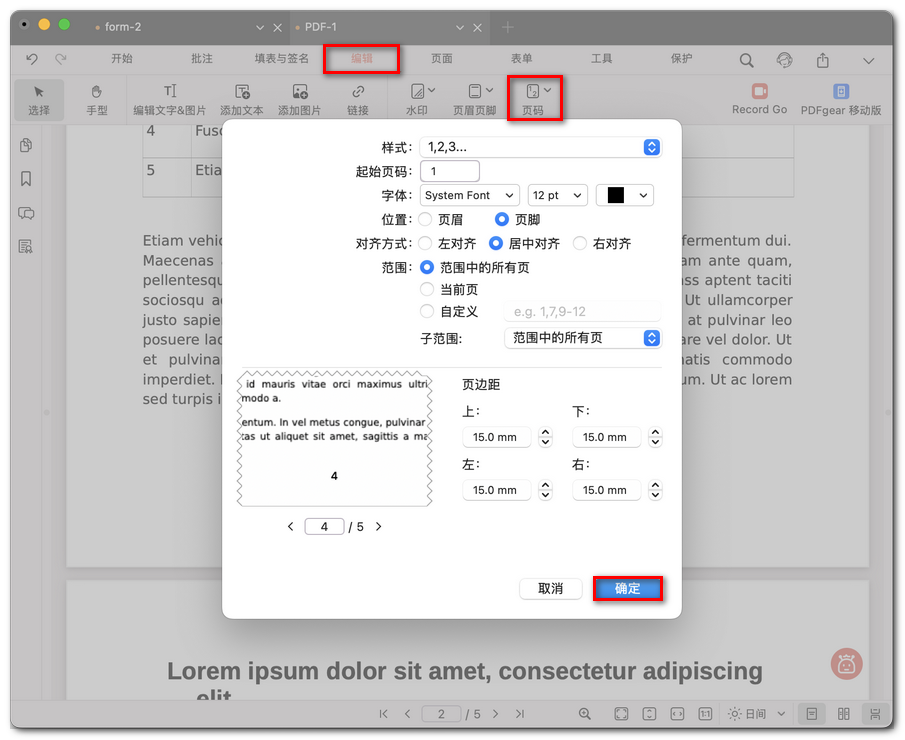Click the 取消 cancel button
This screenshot has height=740, width=905.
tap(551, 588)
